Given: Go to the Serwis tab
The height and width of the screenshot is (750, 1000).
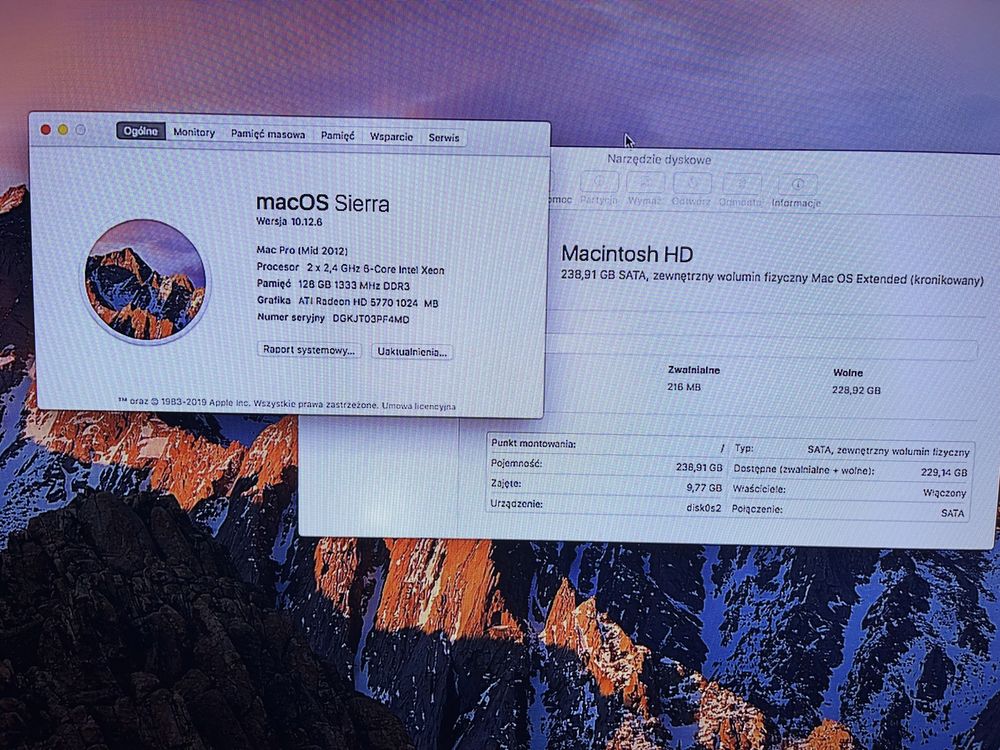Looking at the screenshot, I should (x=444, y=138).
